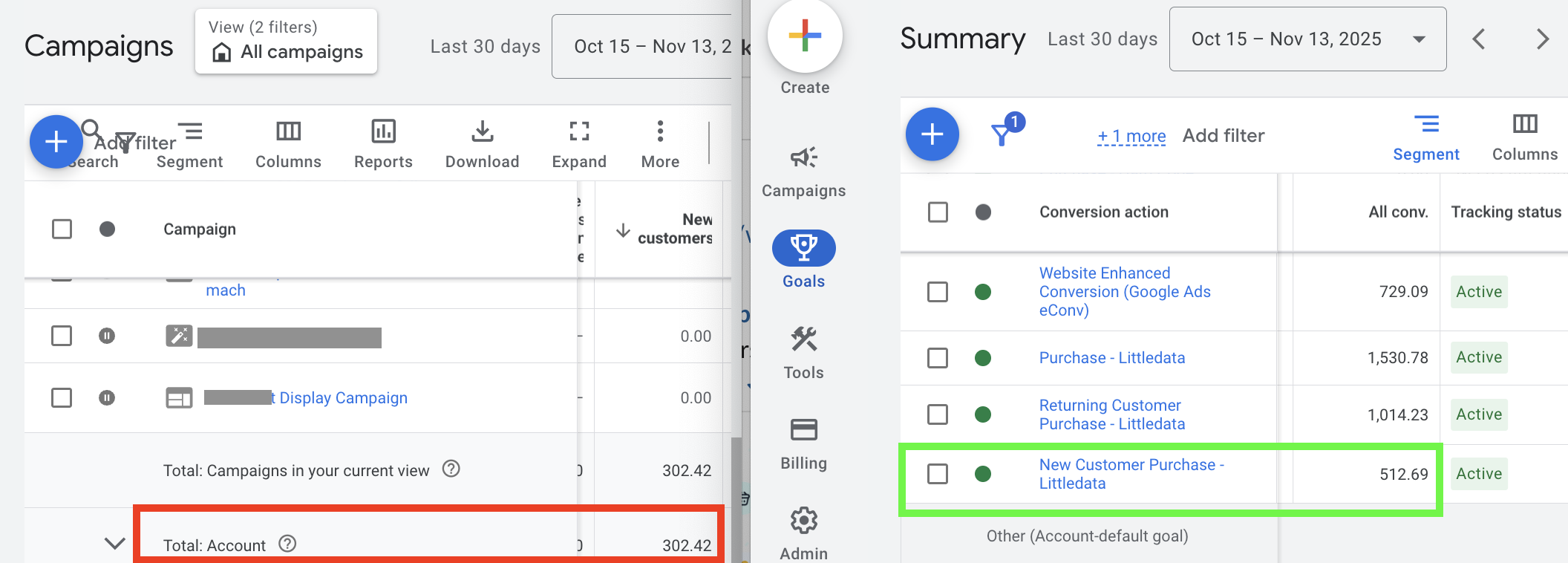
Task: Click Add filter in Summary
Action: pyautogui.click(x=1224, y=136)
